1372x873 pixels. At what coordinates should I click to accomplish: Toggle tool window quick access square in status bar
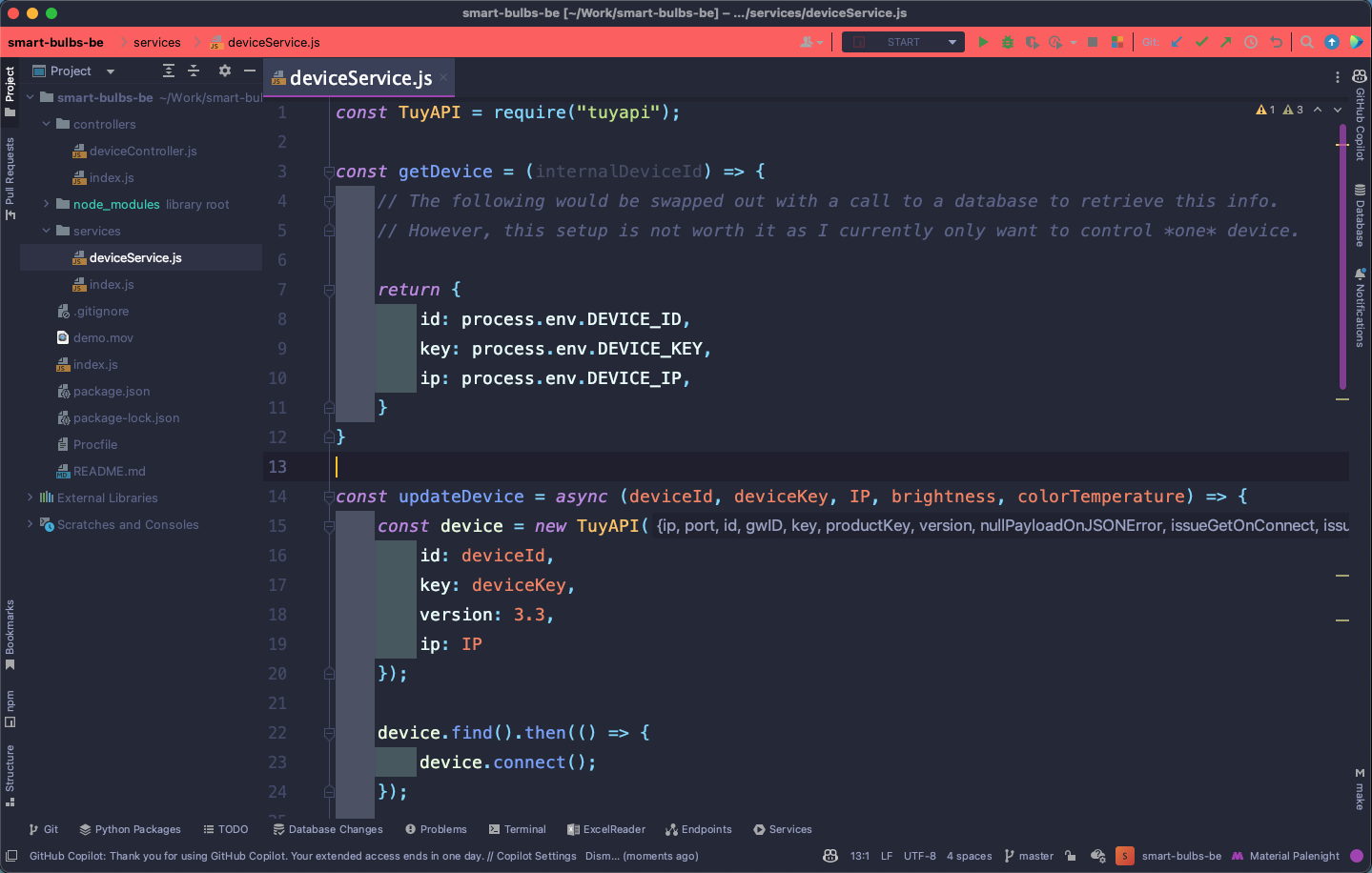[11, 856]
